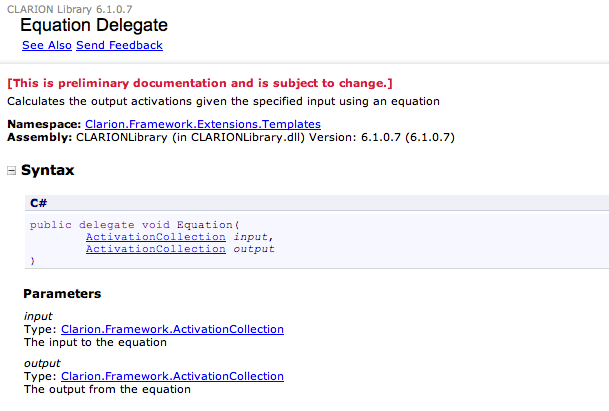Viewport: 609px width, 411px height.
Task: Open type link under output parameter
Action: point(172,376)
